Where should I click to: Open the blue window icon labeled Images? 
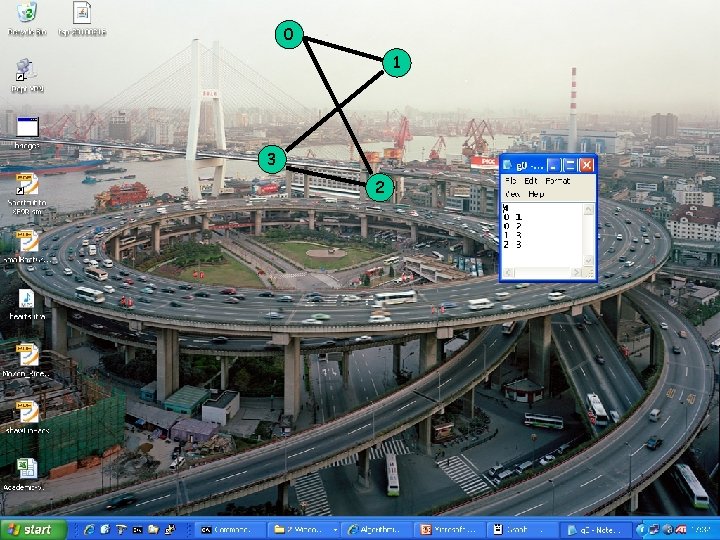(x=28, y=127)
